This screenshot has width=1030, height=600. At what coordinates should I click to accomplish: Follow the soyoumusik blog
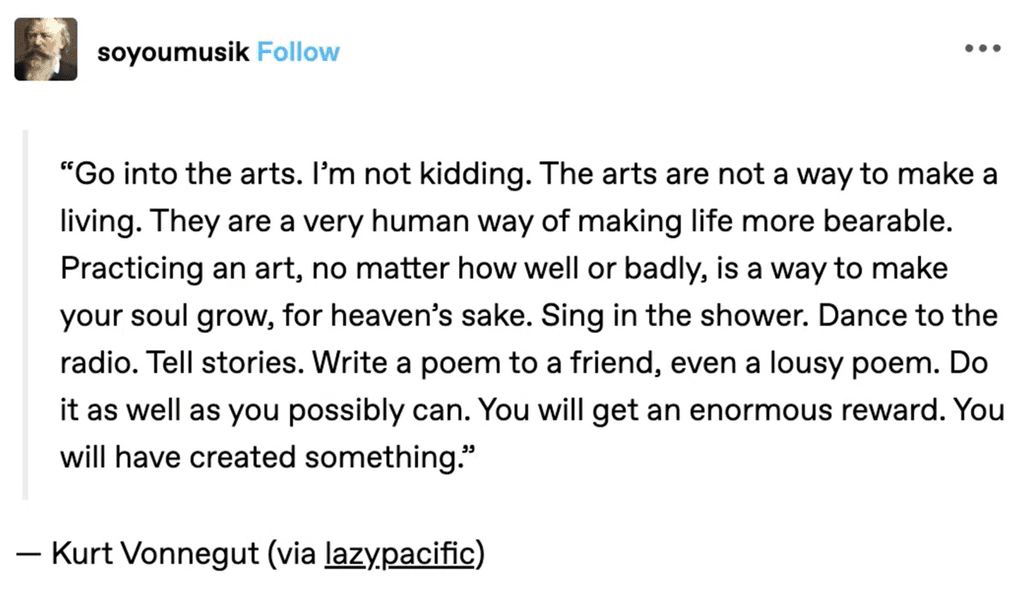(298, 52)
